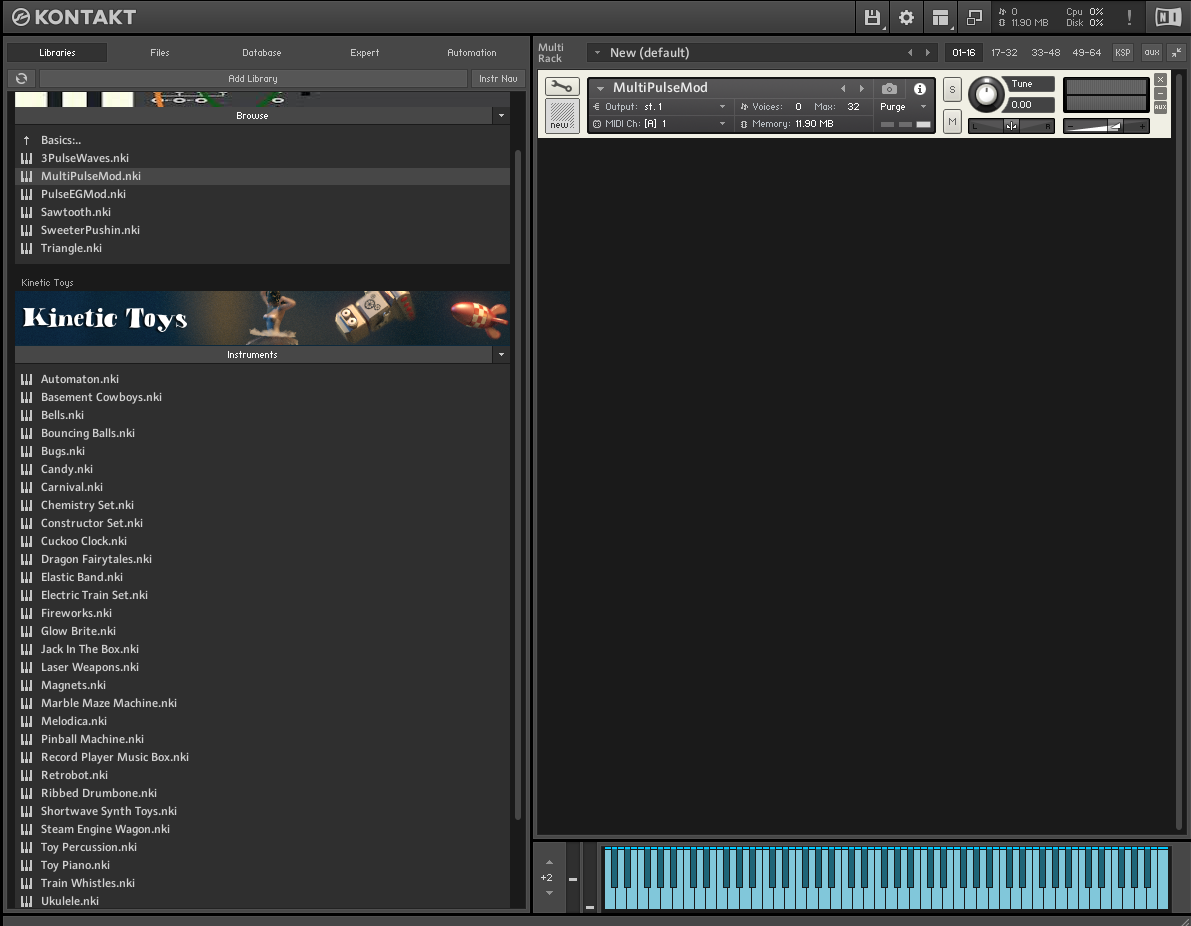Toggle the Instr Nav pane
Viewport: 1191px width, 926px height.
[x=498, y=78]
